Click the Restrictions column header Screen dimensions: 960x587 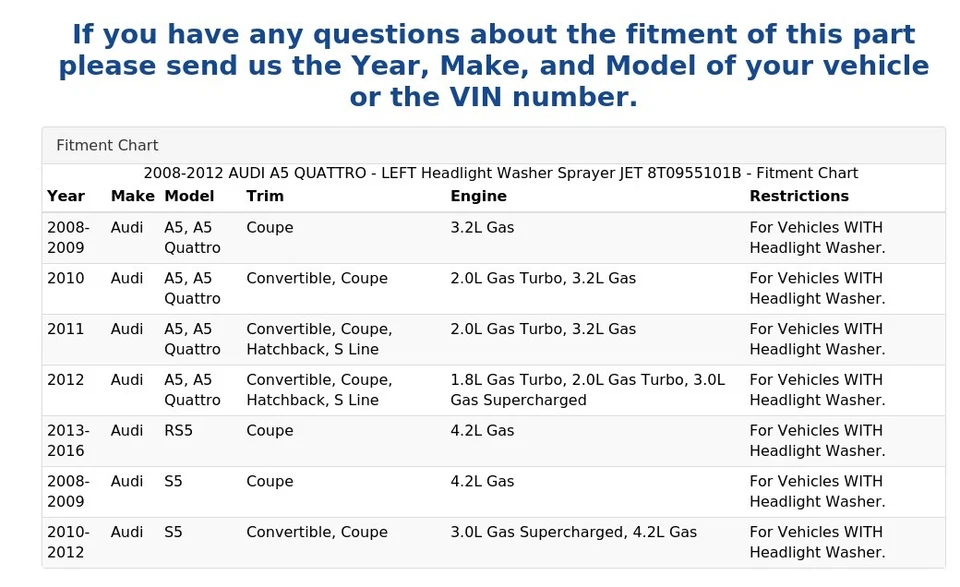coord(799,196)
